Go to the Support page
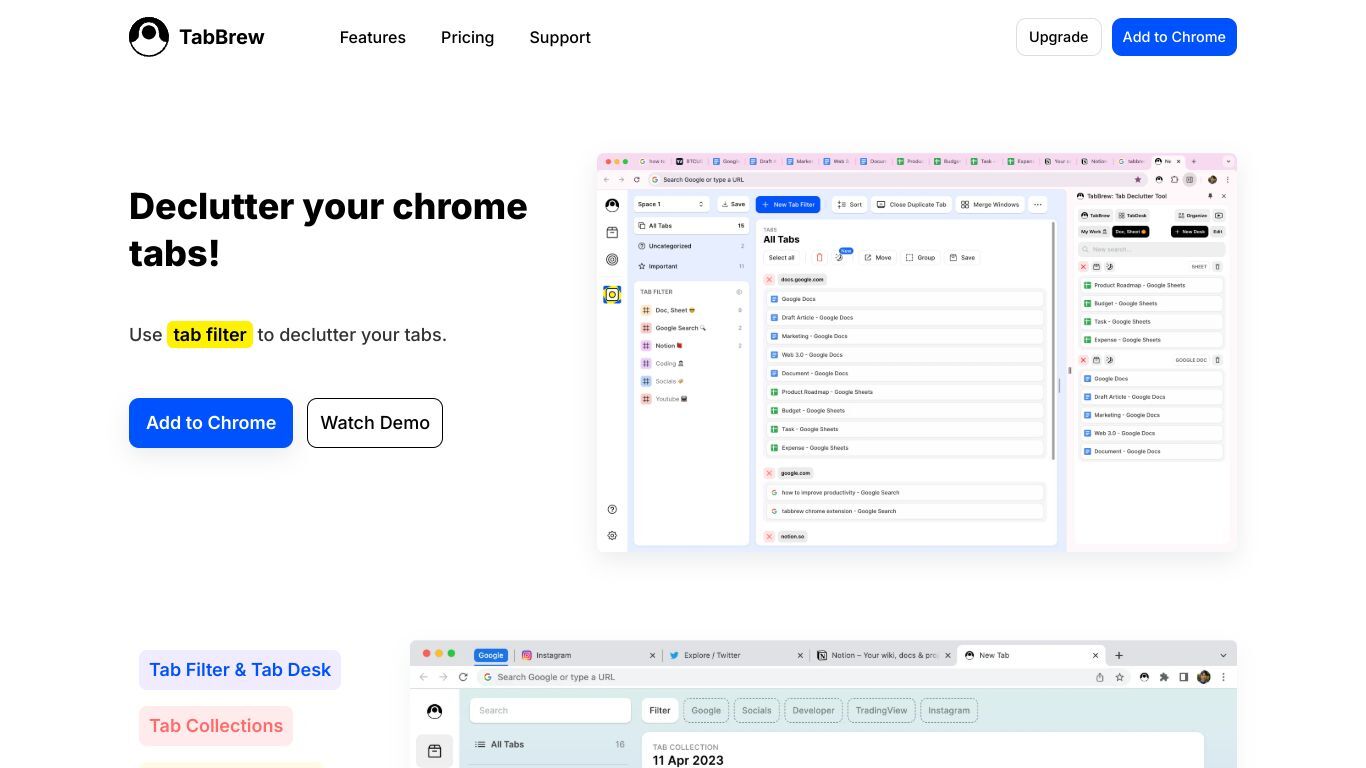 tap(560, 37)
